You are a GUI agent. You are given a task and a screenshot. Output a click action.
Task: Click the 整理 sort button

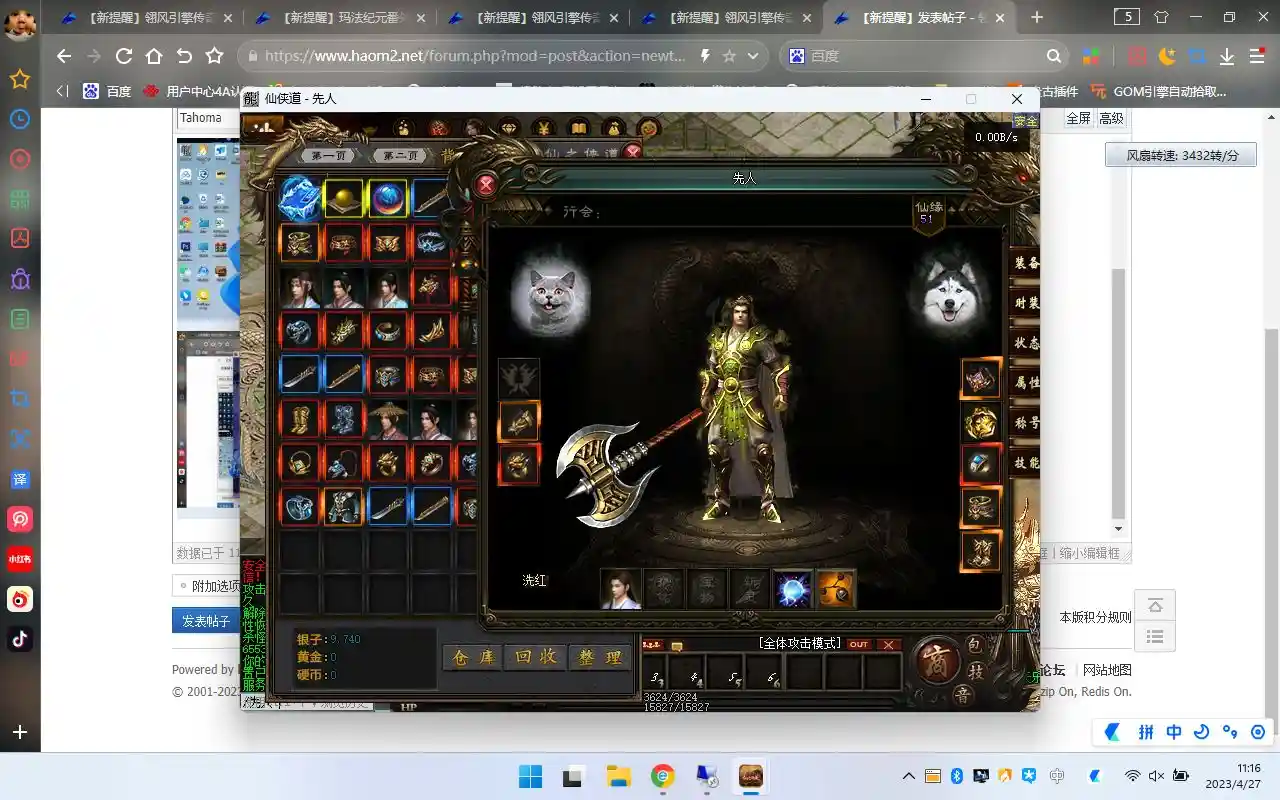click(600, 658)
